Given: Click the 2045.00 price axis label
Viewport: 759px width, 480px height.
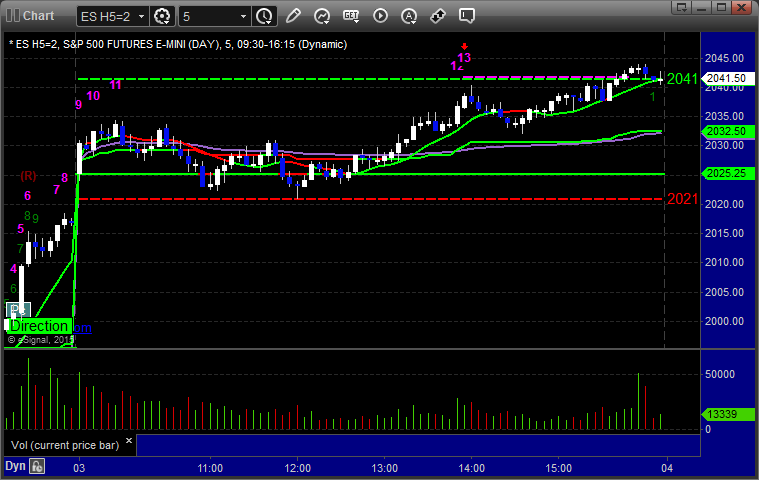Looking at the screenshot, I should coord(724,58).
